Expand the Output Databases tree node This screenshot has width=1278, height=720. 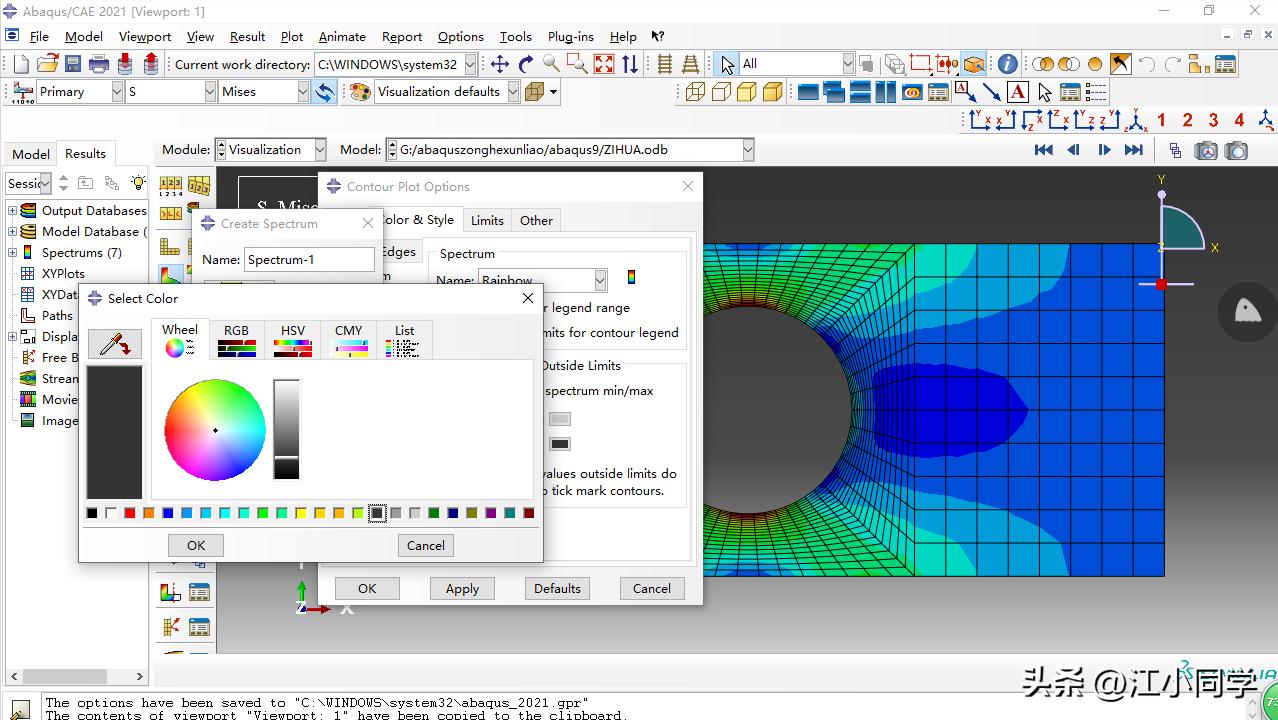click(x=13, y=211)
